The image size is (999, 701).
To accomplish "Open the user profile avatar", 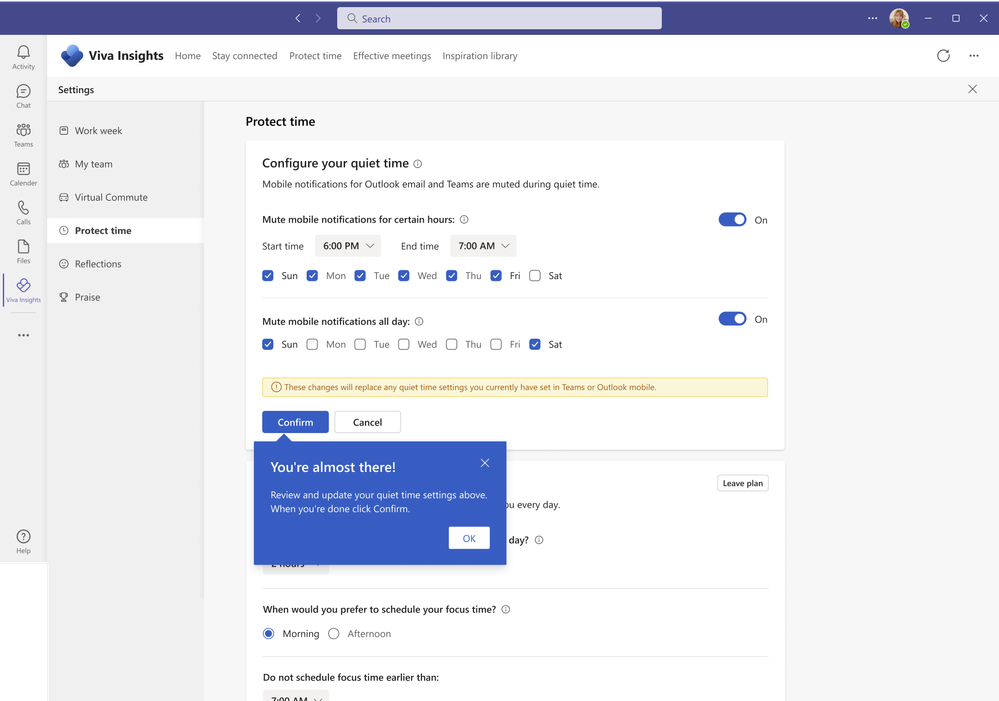I will tap(899, 18).
